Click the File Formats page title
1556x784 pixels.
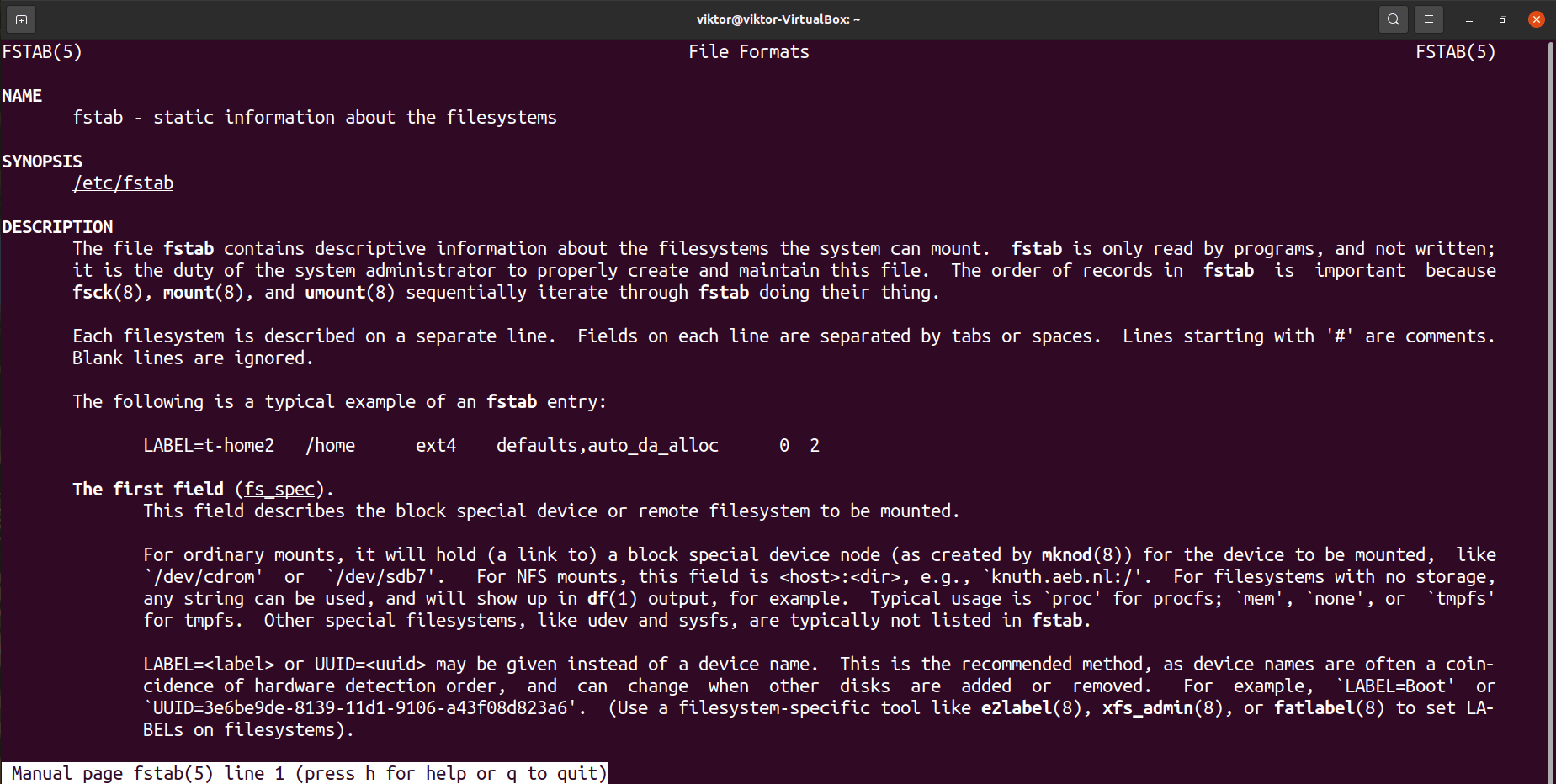747,51
